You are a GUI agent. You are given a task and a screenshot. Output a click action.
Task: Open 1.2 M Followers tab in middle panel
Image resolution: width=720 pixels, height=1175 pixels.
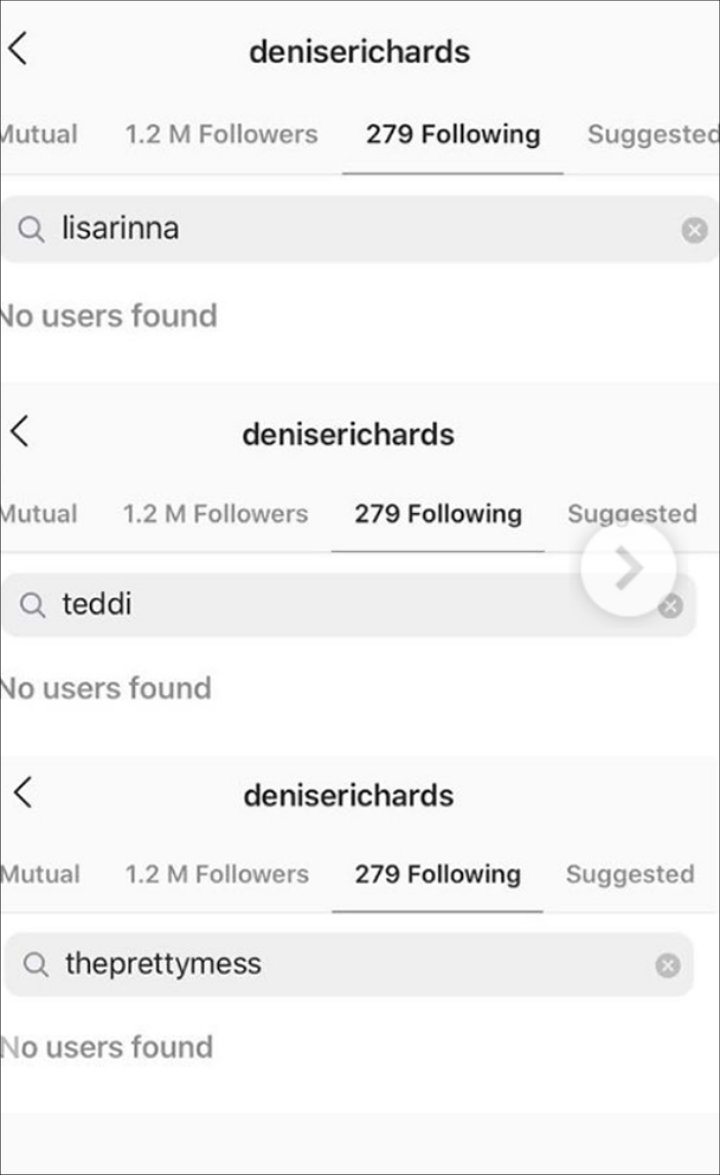click(216, 513)
